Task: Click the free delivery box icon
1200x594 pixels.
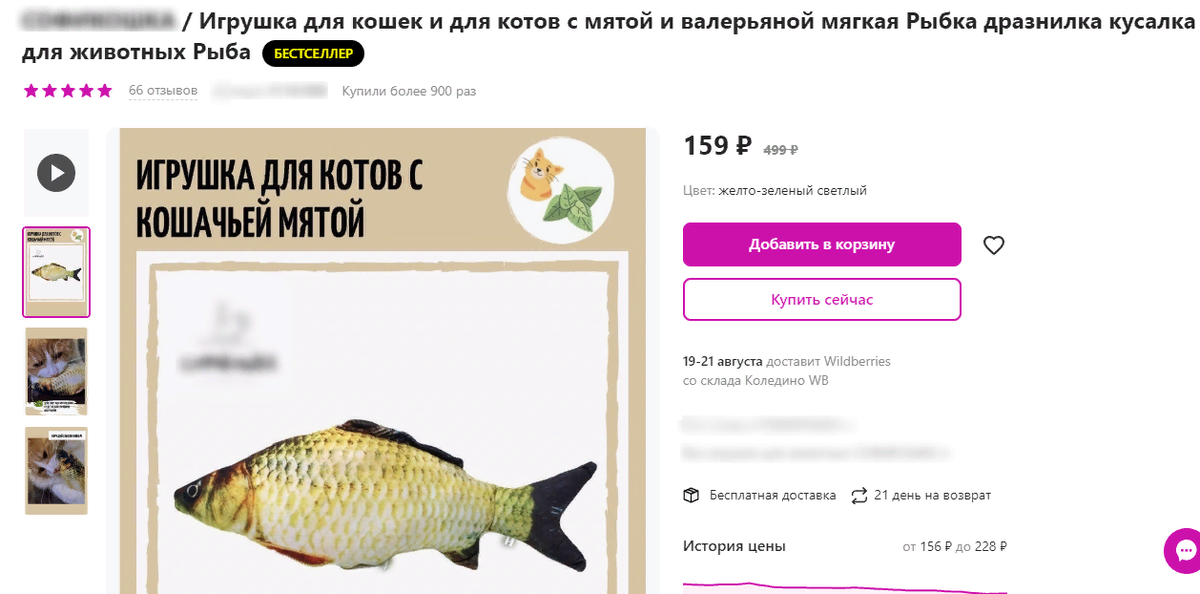Action: 691,495
